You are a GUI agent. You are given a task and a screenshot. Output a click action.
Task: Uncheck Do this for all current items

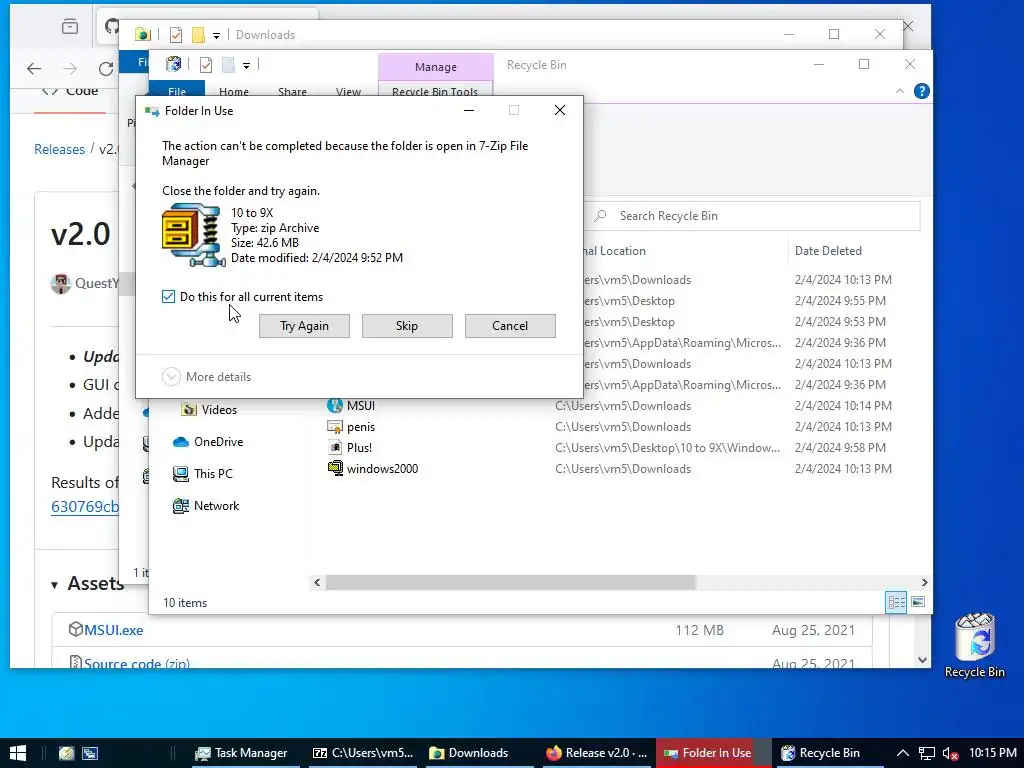click(x=168, y=296)
